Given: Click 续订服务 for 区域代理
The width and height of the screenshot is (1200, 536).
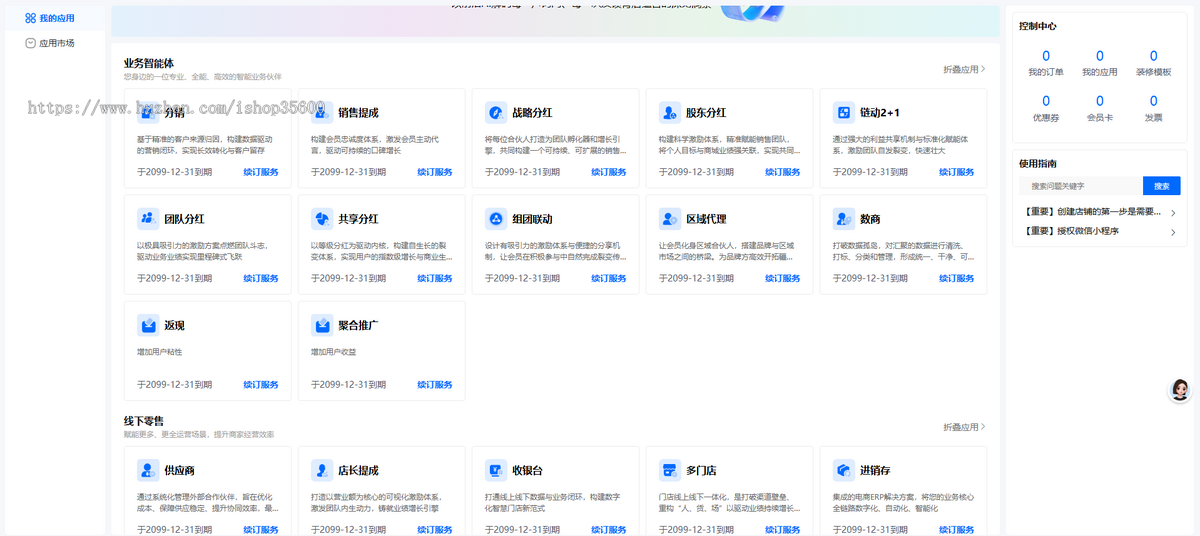Looking at the screenshot, I should 783,278.
